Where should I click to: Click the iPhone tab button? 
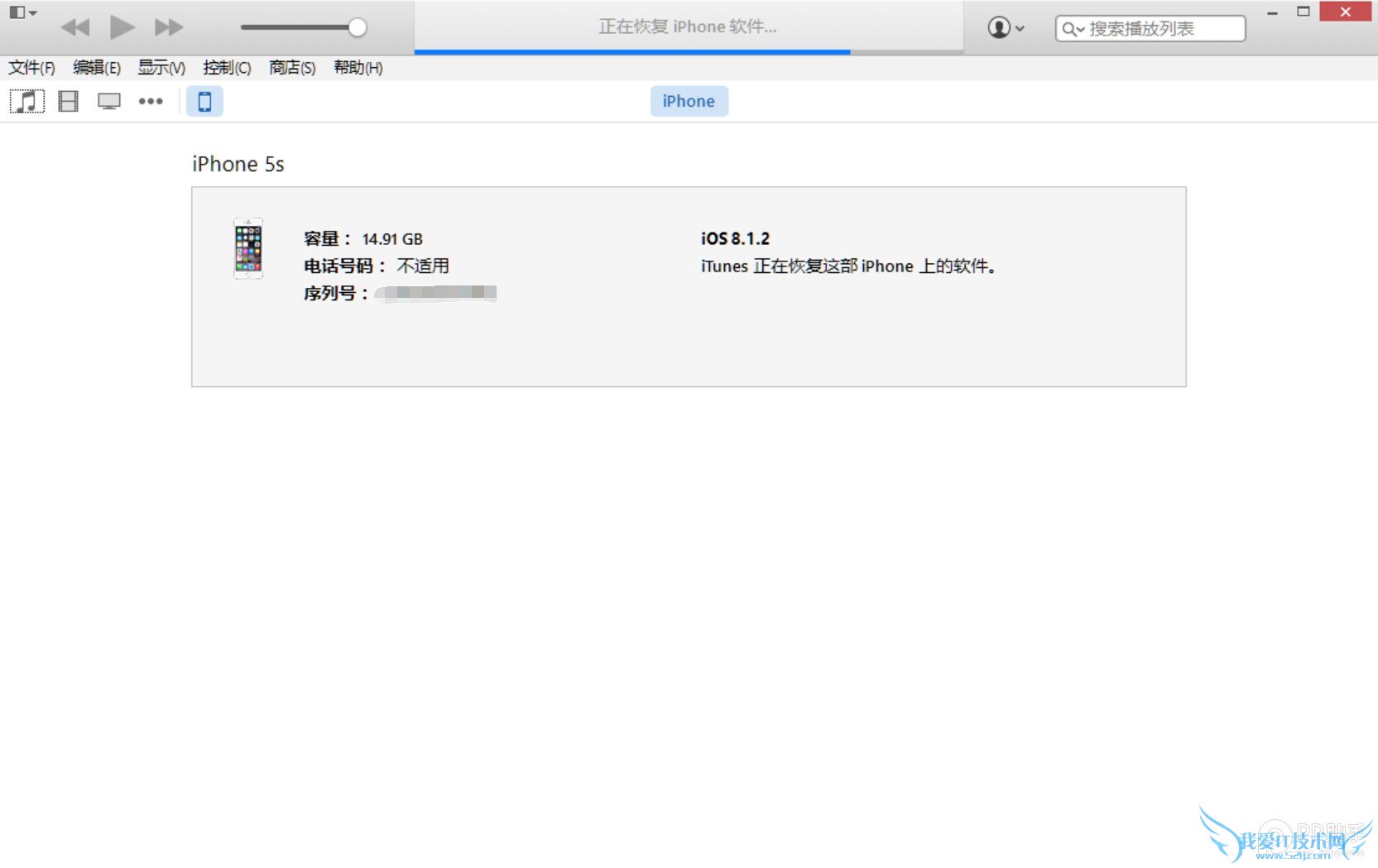tap(689, 101)
